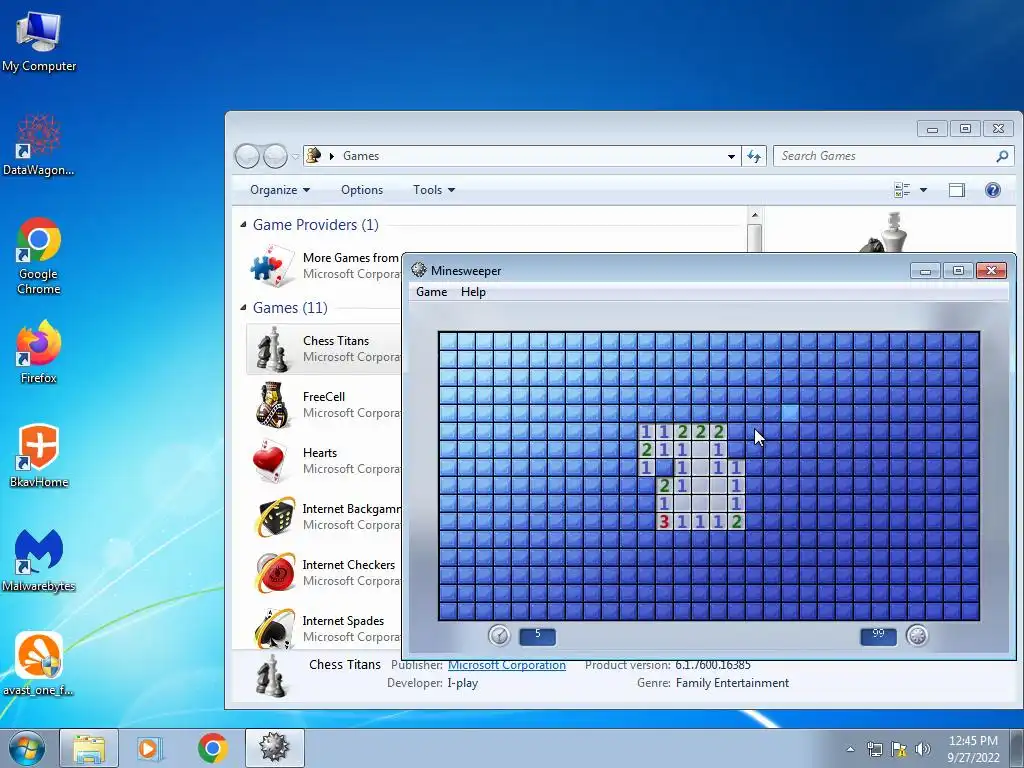
Task: Click the change view icon in Games toolbar
Action: [902, 190]
